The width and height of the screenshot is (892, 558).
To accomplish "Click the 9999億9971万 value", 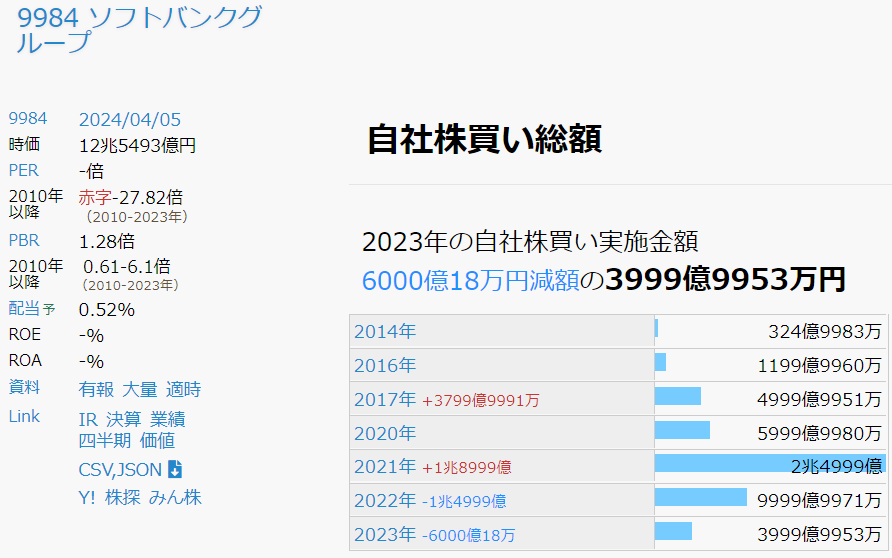I will point(819,501).
